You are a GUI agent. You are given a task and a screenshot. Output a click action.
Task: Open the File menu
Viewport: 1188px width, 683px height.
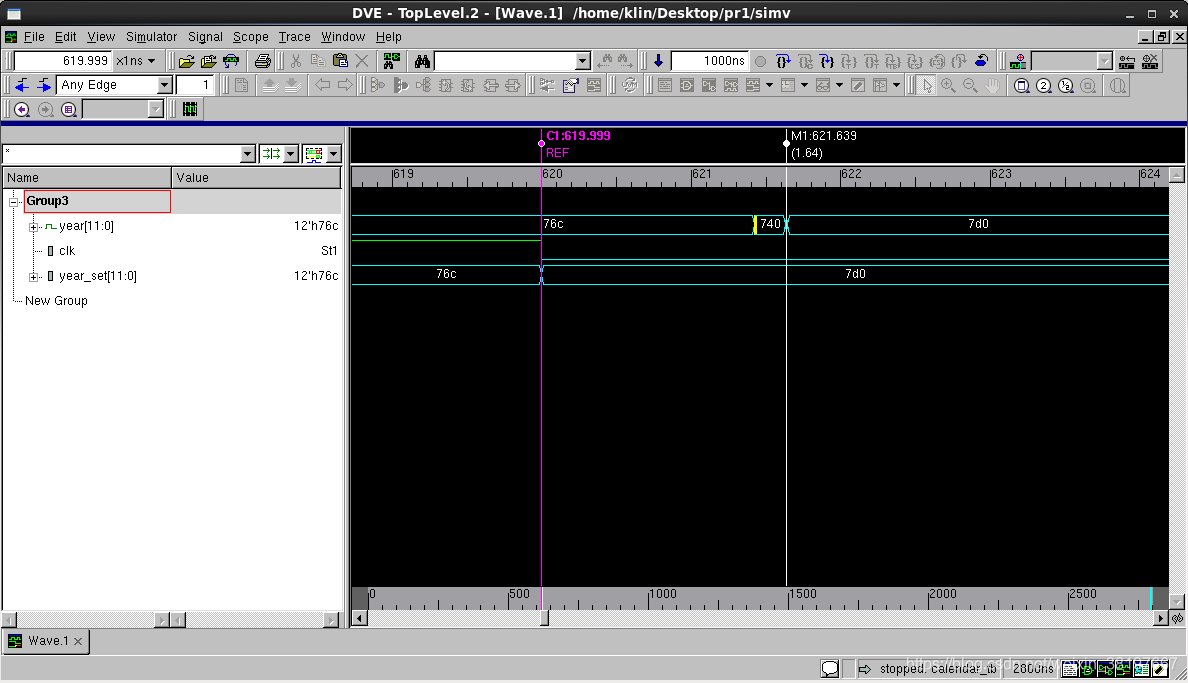tap(34, 36)
